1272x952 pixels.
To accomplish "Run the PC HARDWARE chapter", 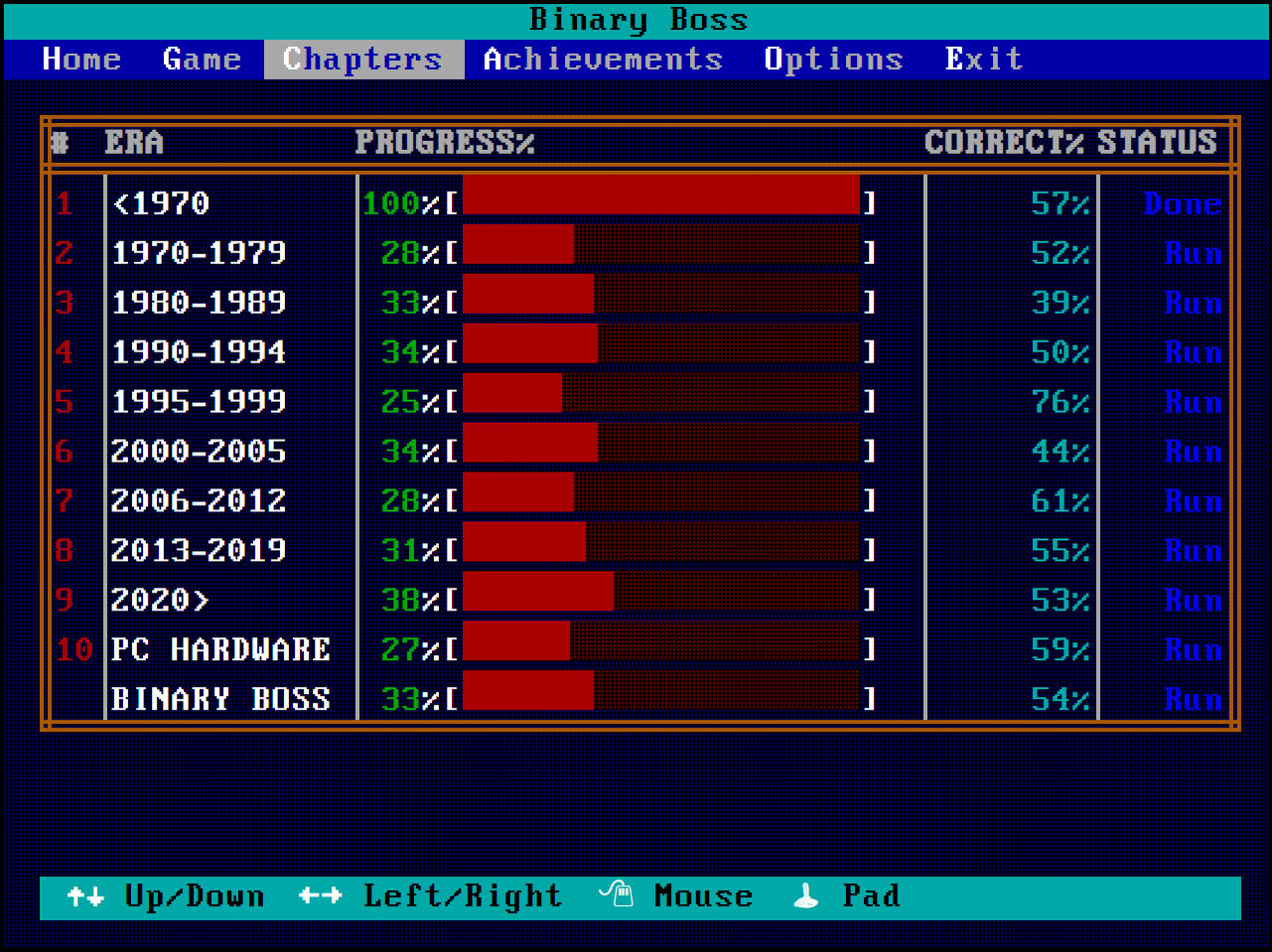I will 1194,650.
